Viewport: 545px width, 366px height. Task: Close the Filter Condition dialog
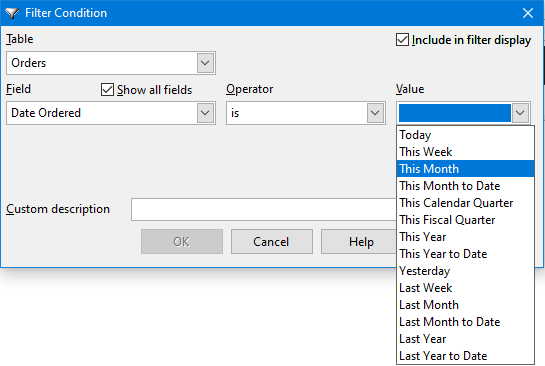(x=528, y=13)
